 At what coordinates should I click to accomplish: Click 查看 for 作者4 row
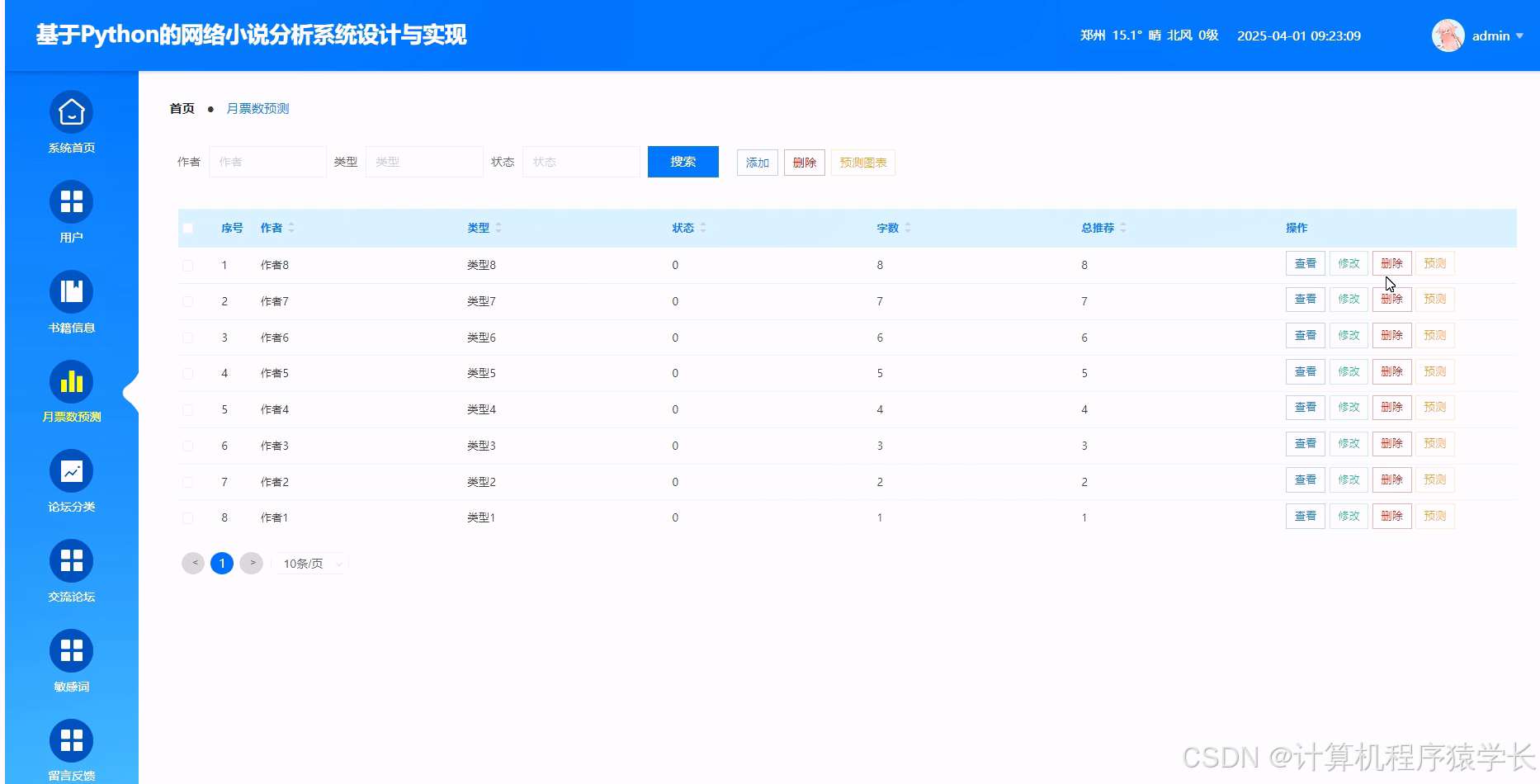tap(1306, 407)
